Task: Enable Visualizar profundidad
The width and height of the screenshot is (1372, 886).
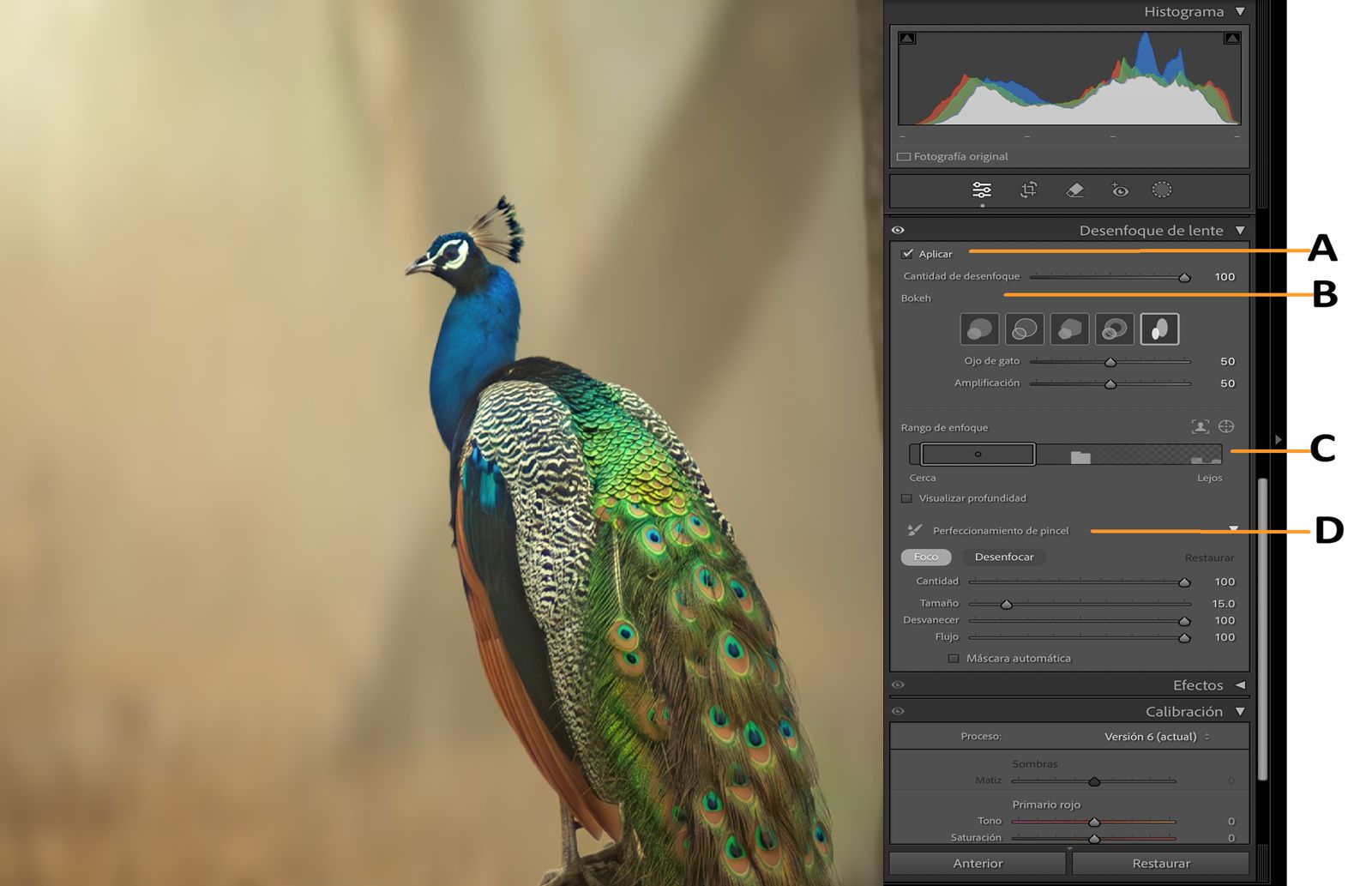Action: [x=908, y=497]
